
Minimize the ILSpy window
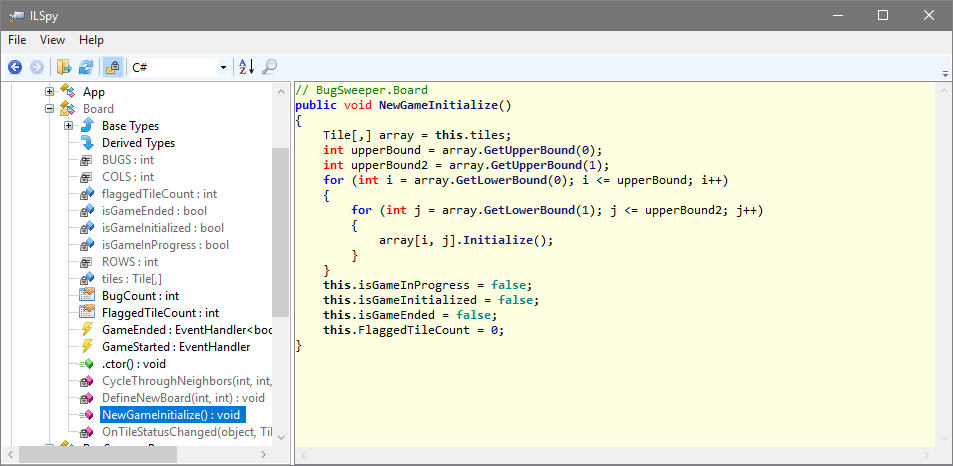click(x=838, y=15)
